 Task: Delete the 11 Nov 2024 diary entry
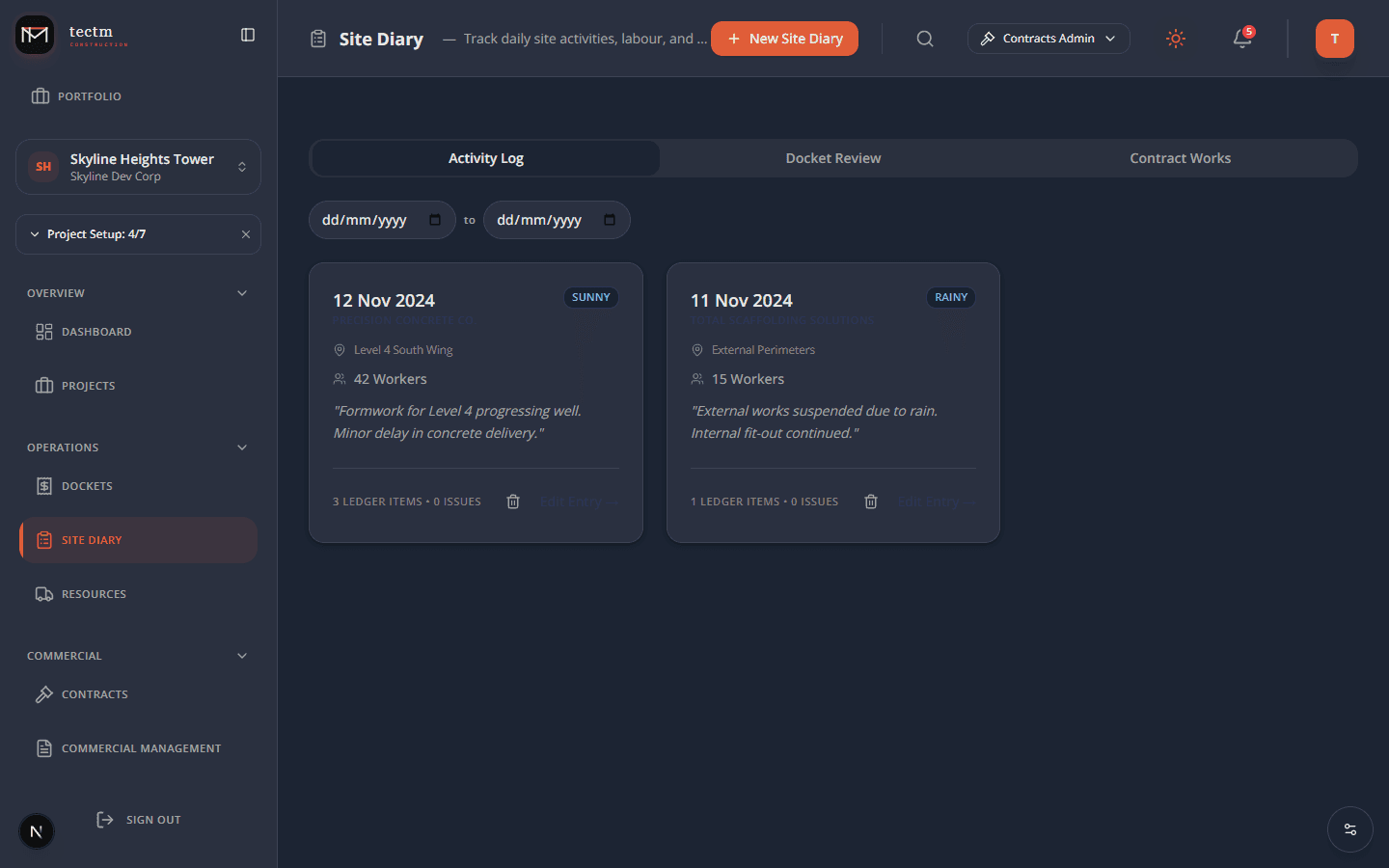870,501
